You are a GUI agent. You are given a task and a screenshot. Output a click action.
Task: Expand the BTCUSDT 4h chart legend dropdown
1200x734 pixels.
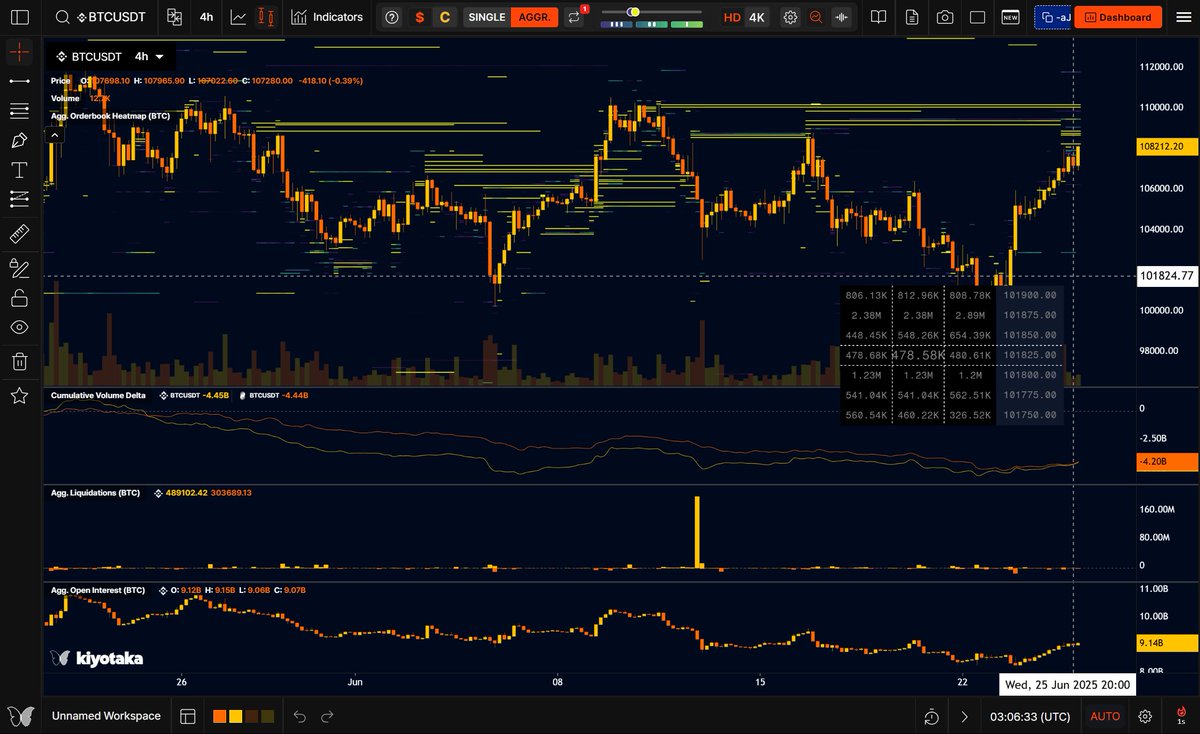[159, 58]
